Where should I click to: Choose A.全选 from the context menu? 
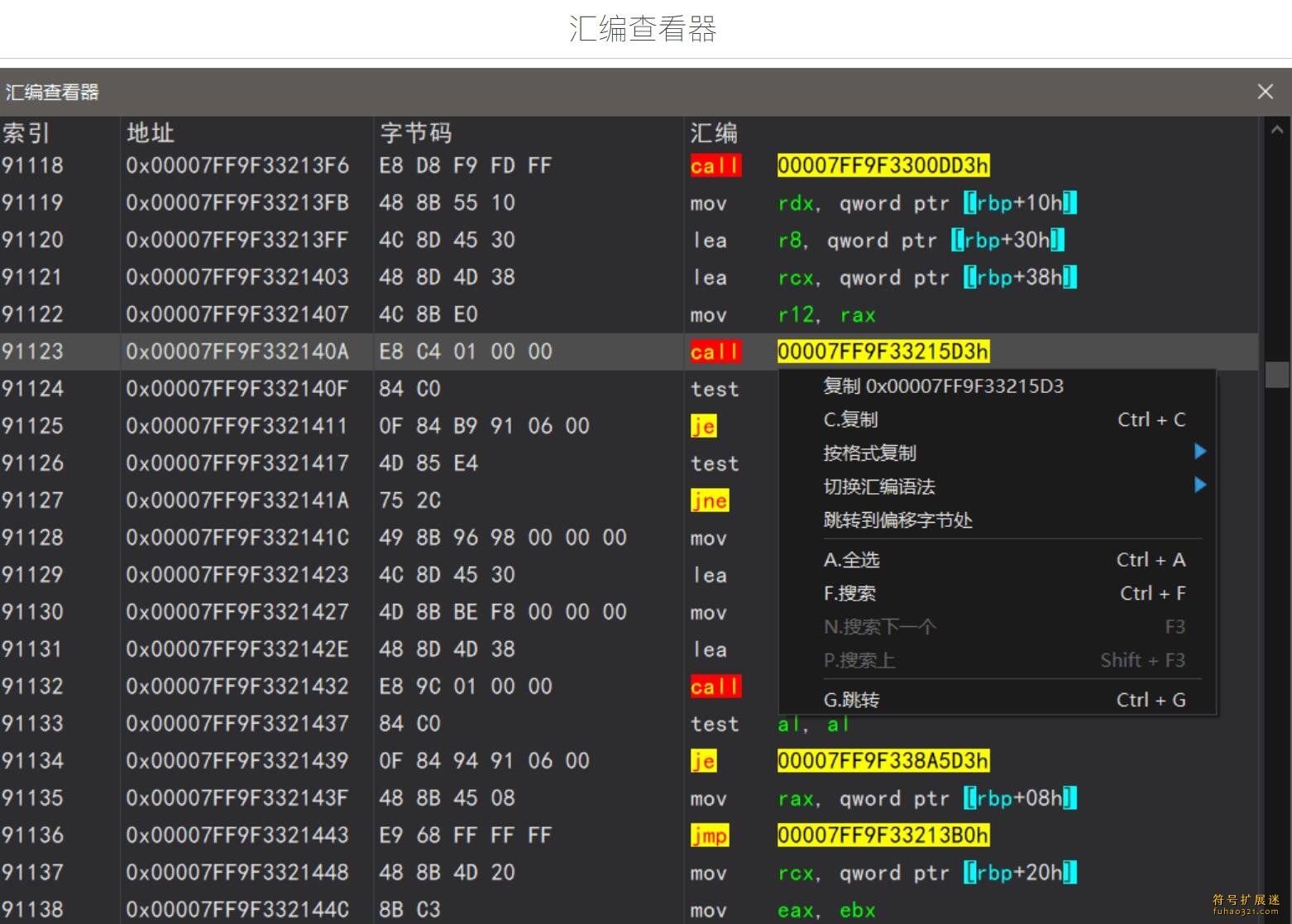(x=852, y=560)
